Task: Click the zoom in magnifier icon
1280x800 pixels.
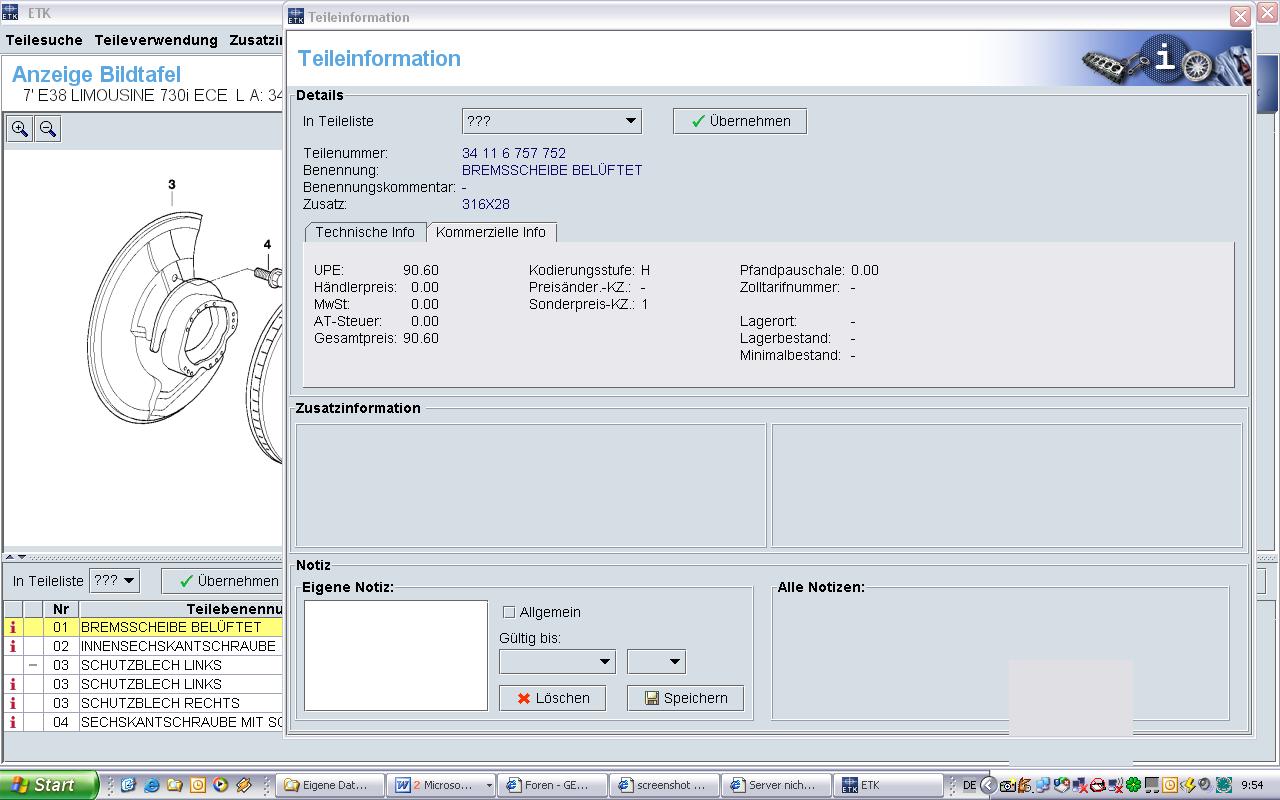Action: coord(20,129)
